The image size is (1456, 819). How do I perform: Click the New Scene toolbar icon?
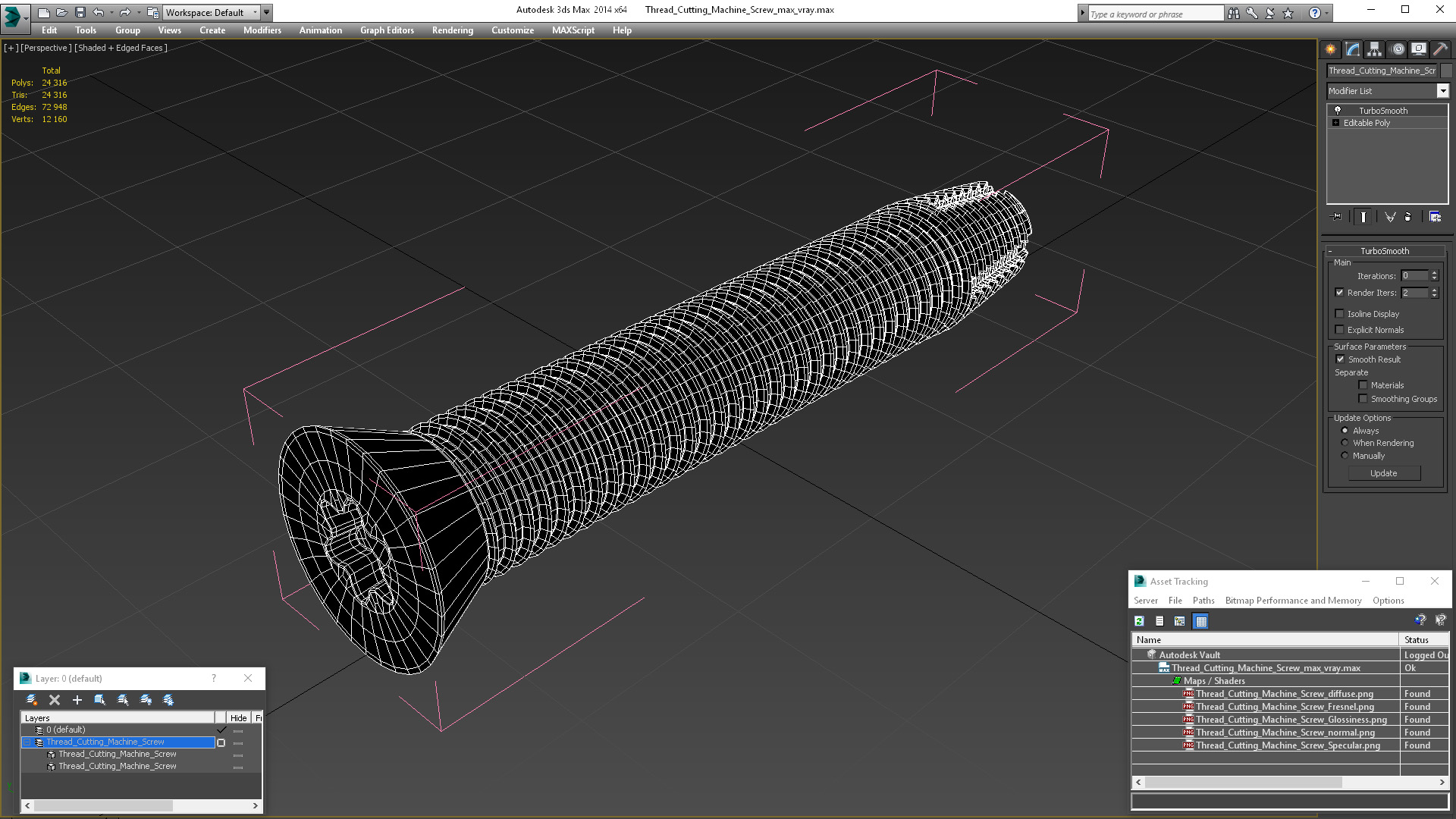44,12
